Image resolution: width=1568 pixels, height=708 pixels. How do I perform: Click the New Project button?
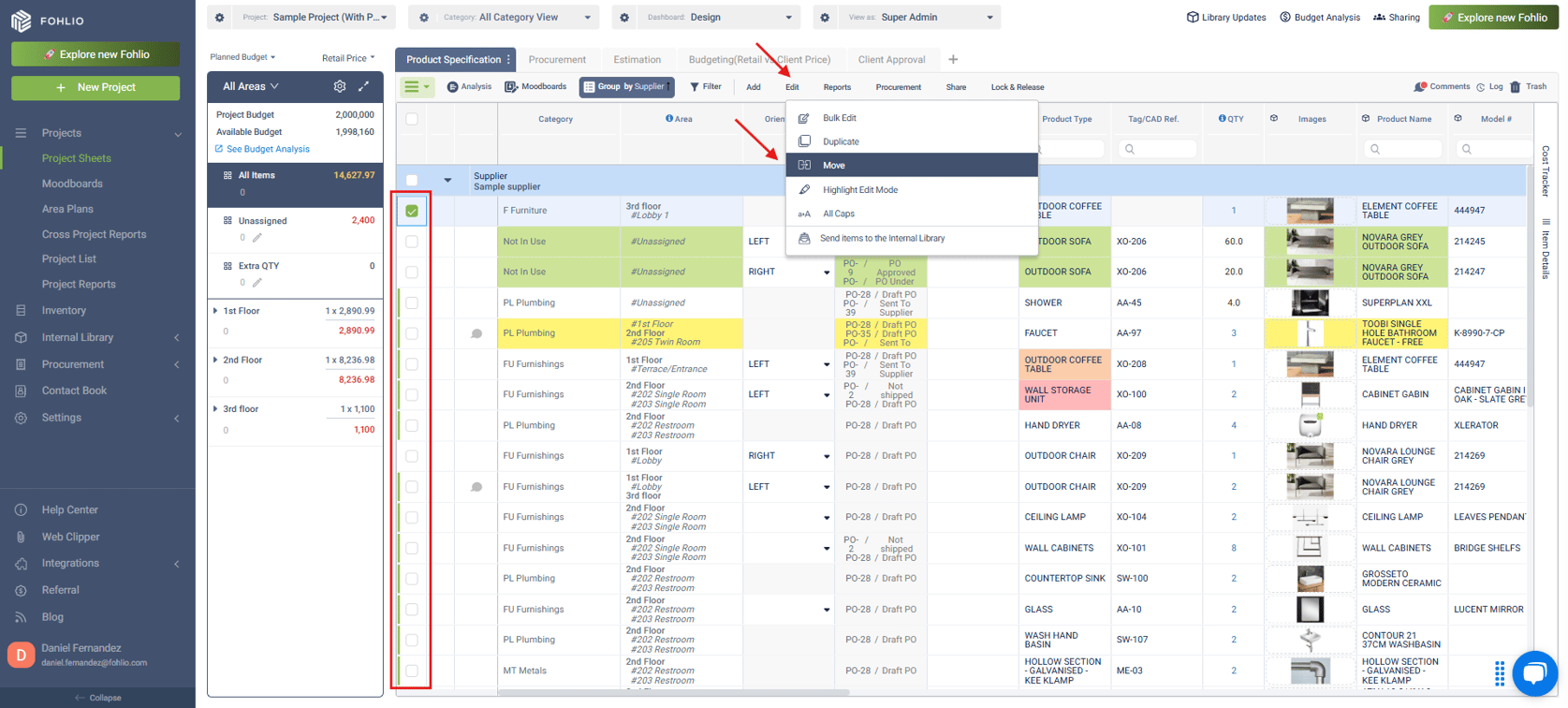(95, 87)
